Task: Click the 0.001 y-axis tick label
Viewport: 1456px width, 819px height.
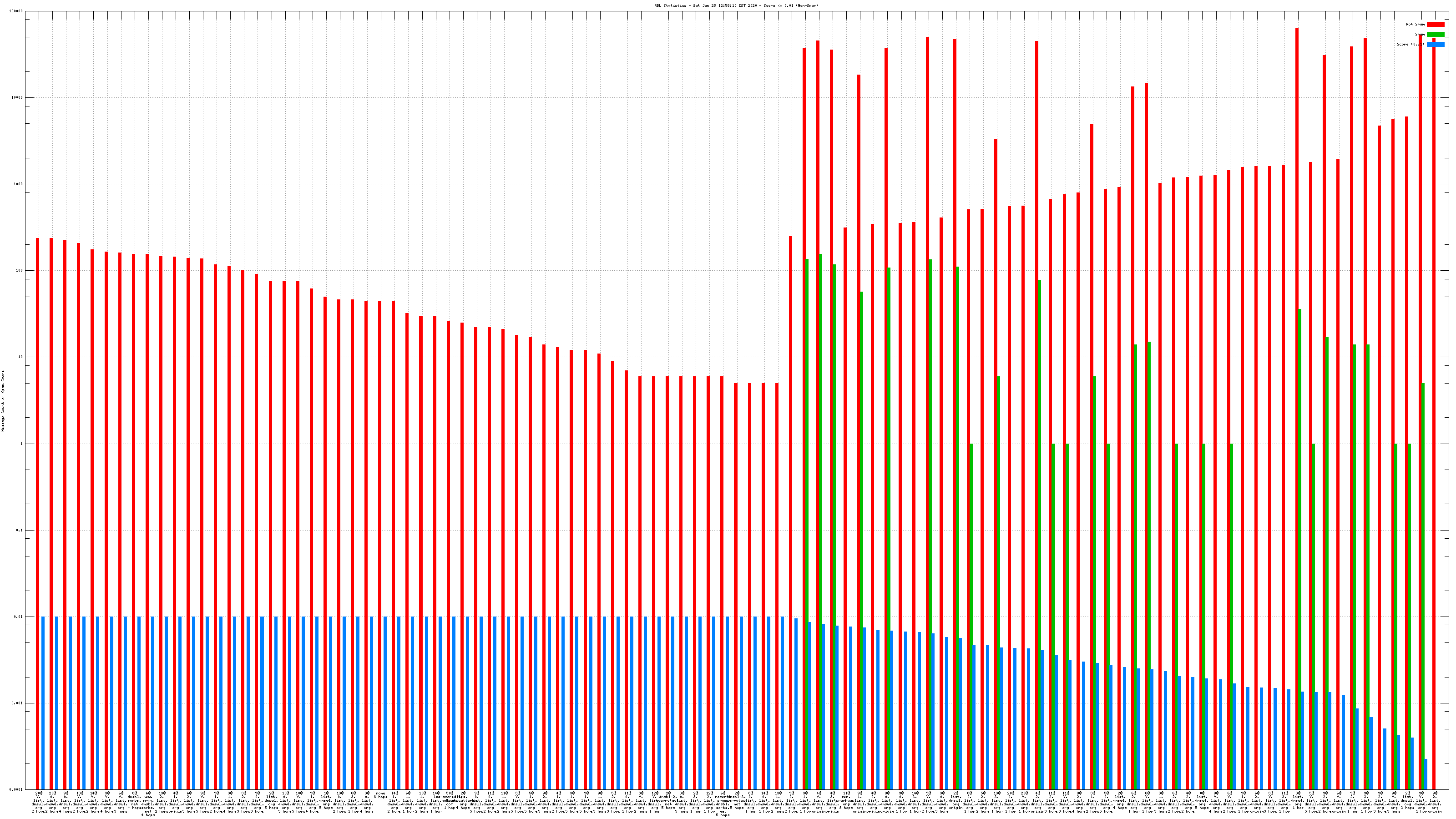Action: (x=17, y=703)
